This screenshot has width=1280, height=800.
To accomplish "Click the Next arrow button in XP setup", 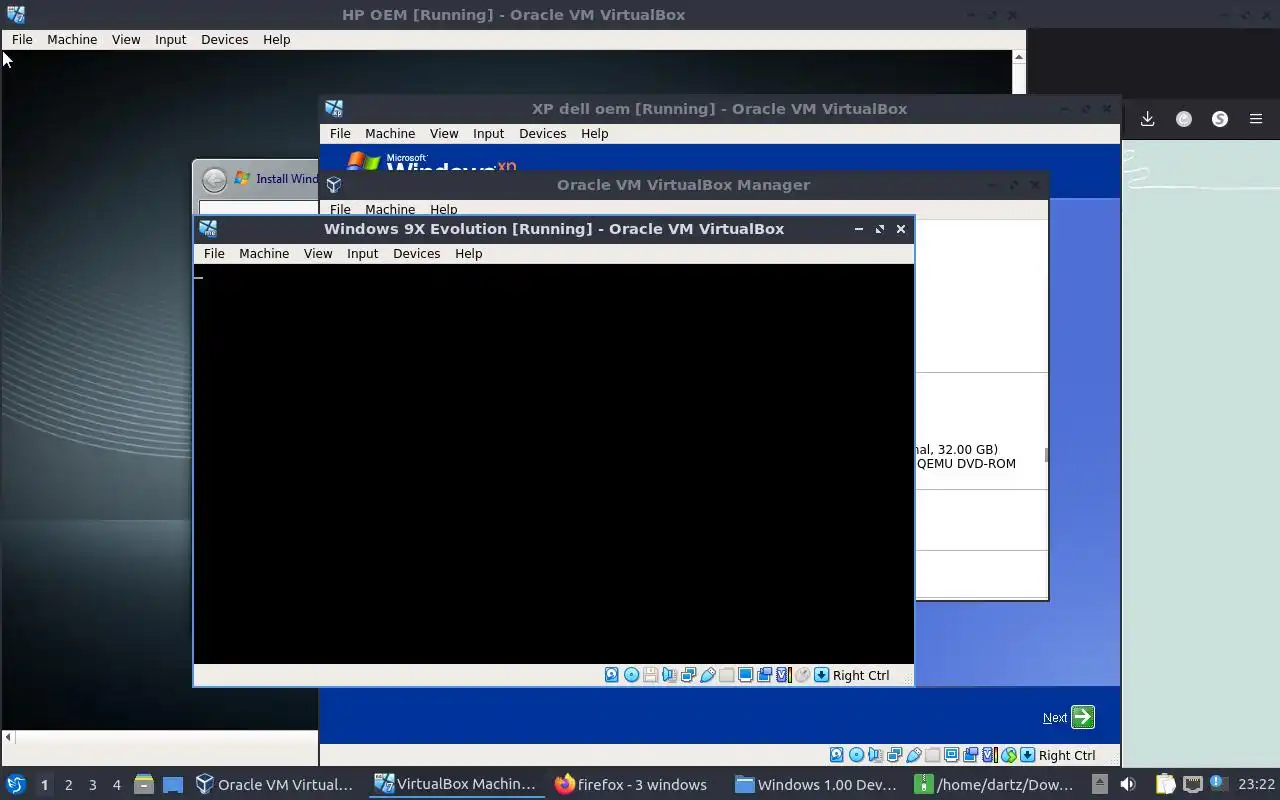I will [1082, 717].
